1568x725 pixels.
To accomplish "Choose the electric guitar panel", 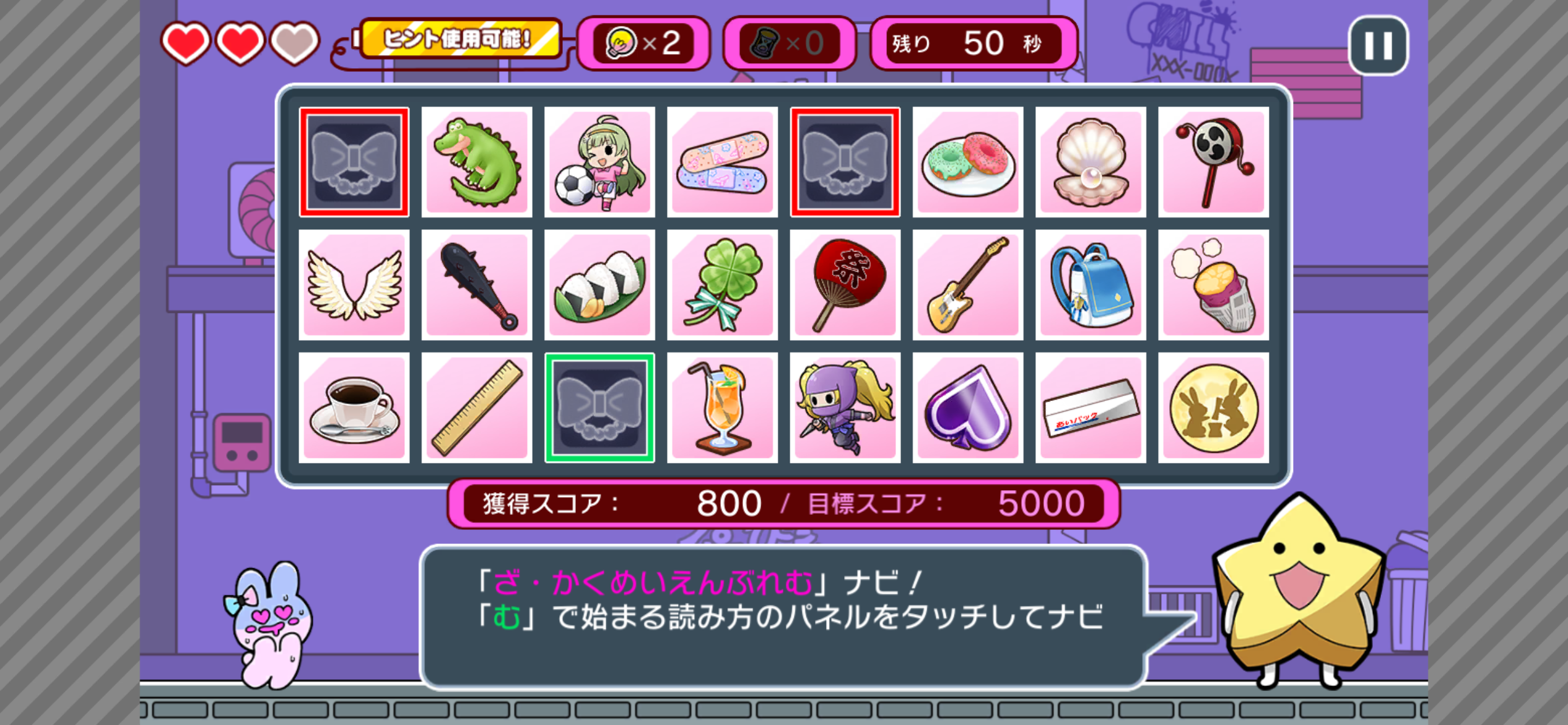I will (x=968, y=285).
